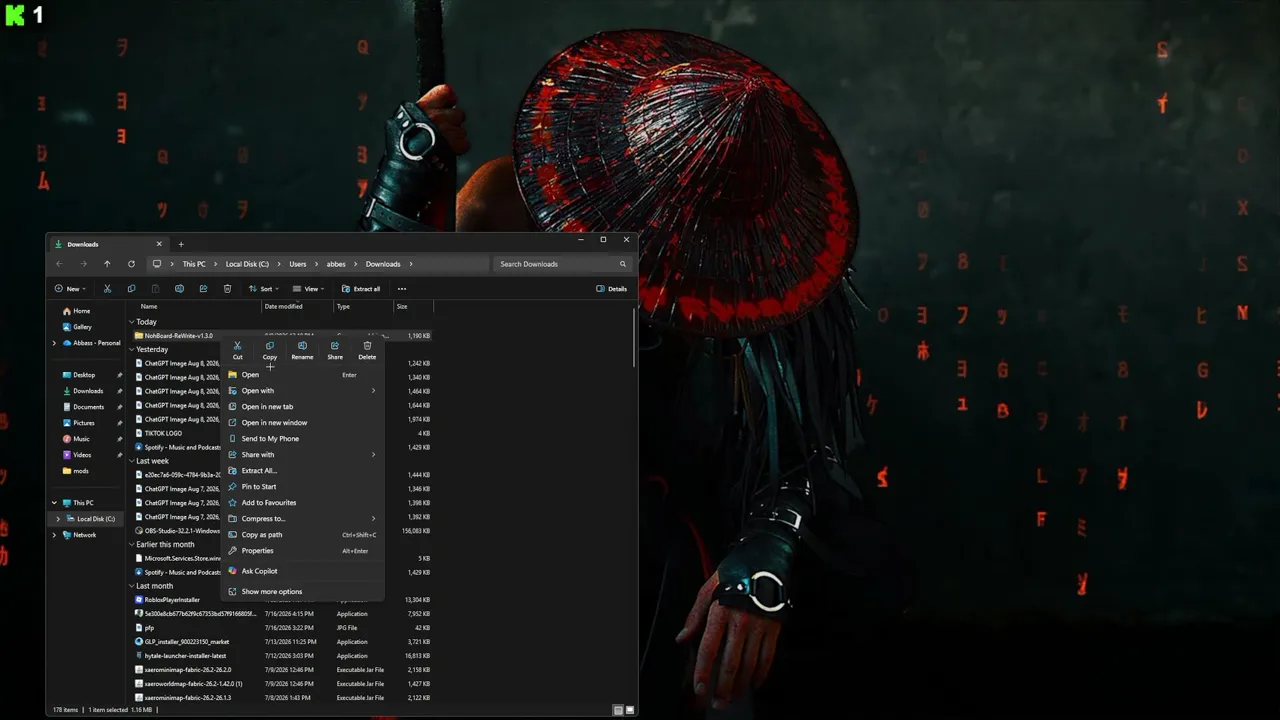1280x720 pixels.
Task: Click abbes in the address bar
Action: point(336,264)
